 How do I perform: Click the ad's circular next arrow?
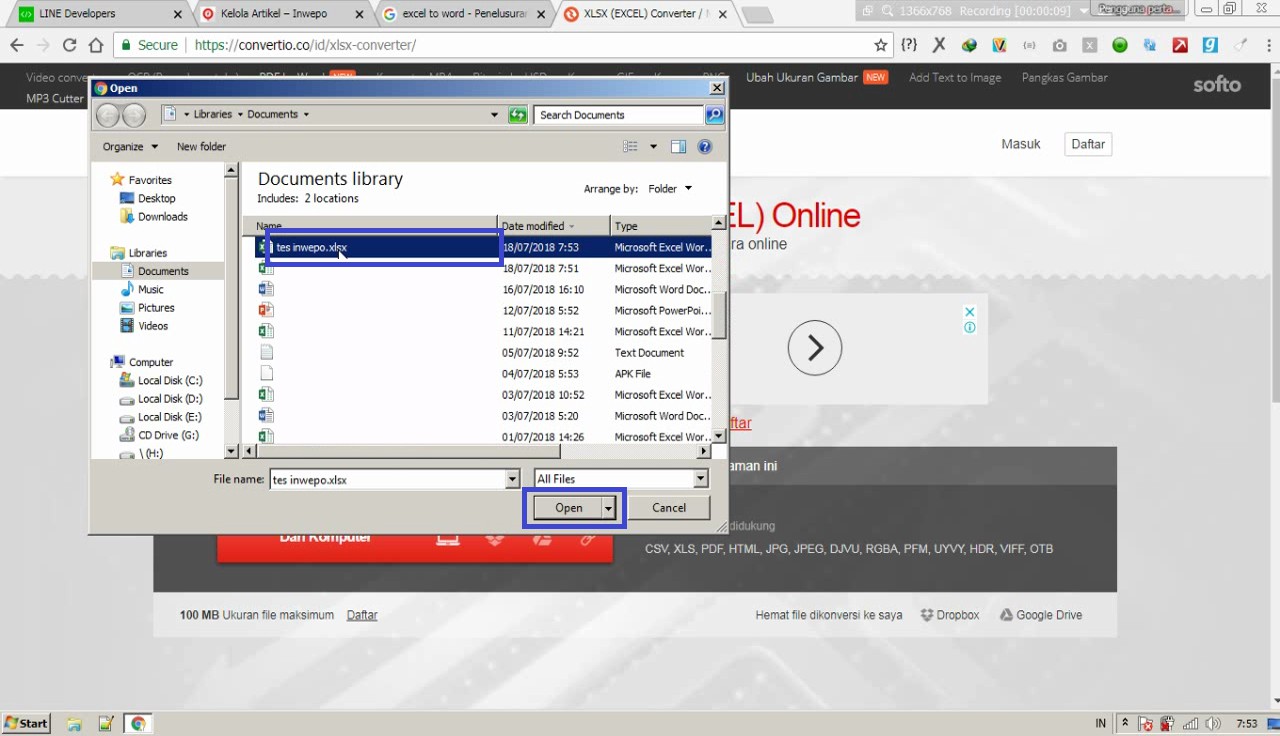click(815, 348)
